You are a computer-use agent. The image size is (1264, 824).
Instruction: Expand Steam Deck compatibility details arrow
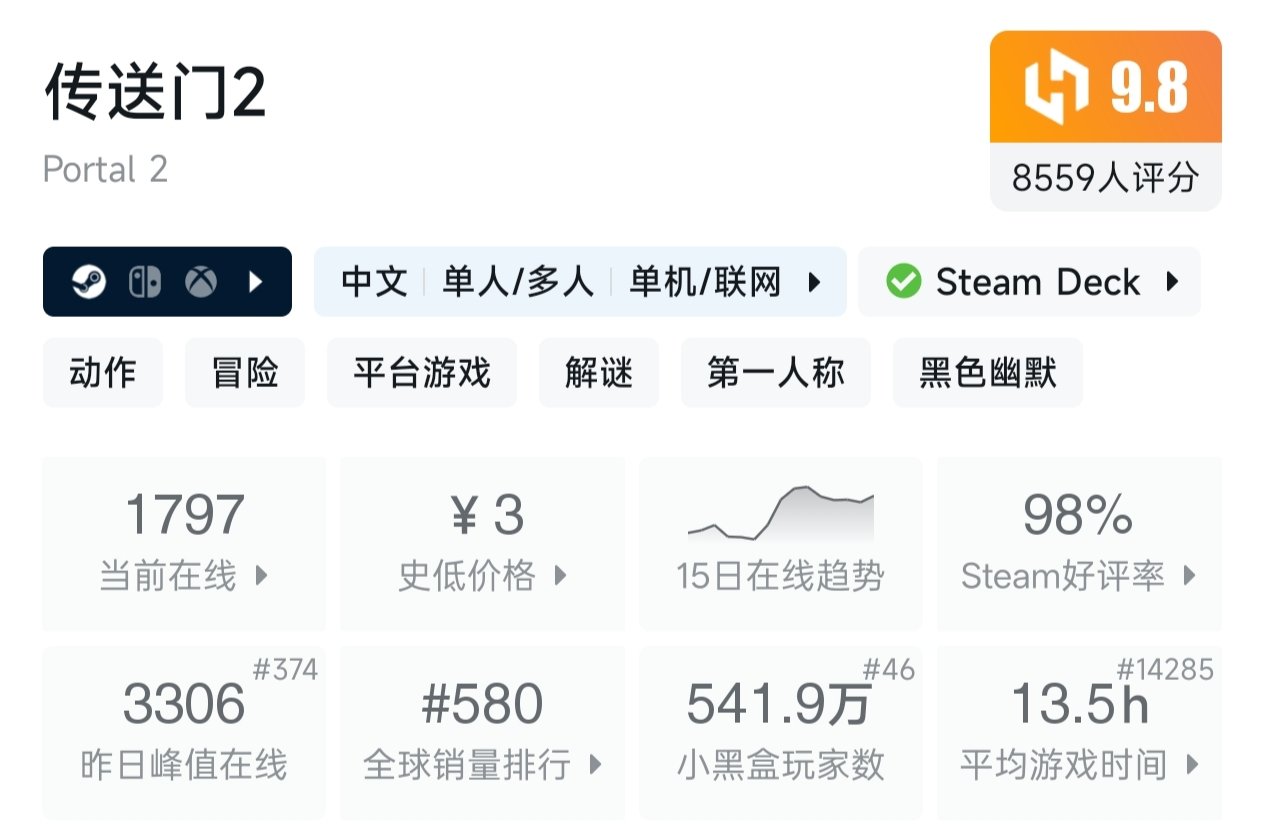[x=1173, y=282]
